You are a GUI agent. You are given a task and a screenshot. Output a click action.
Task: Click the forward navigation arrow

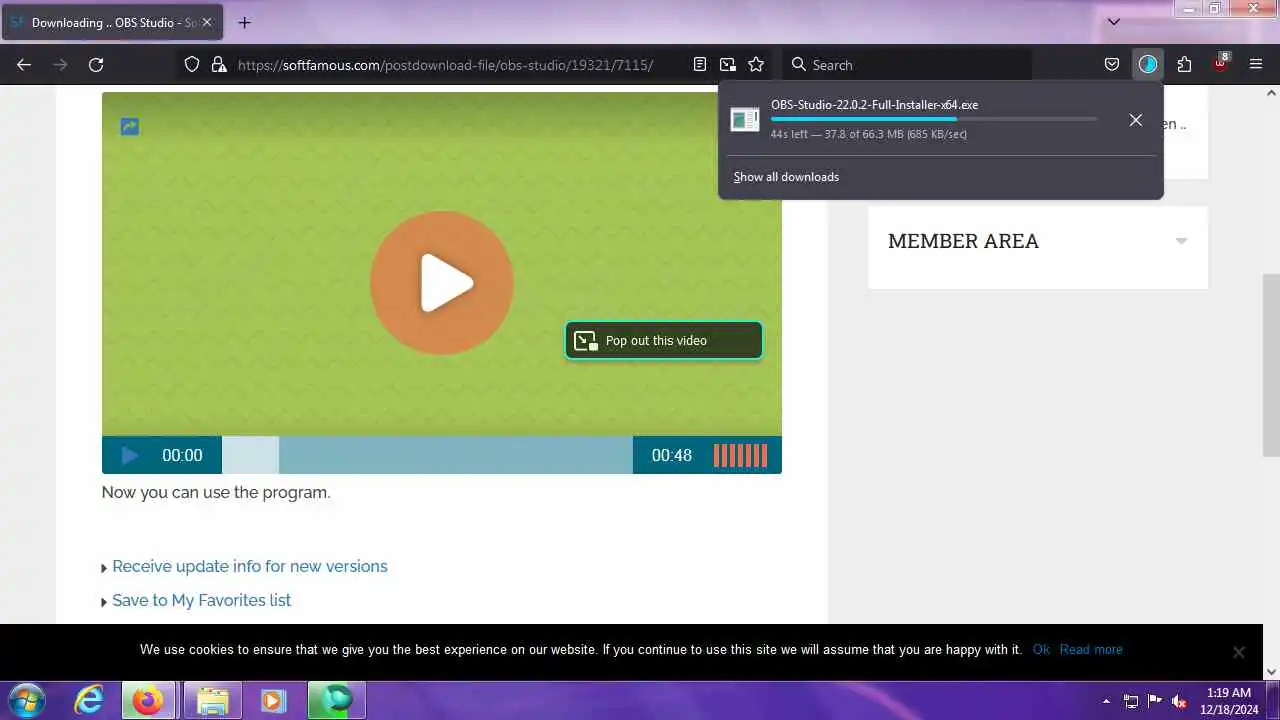point(60,64)
